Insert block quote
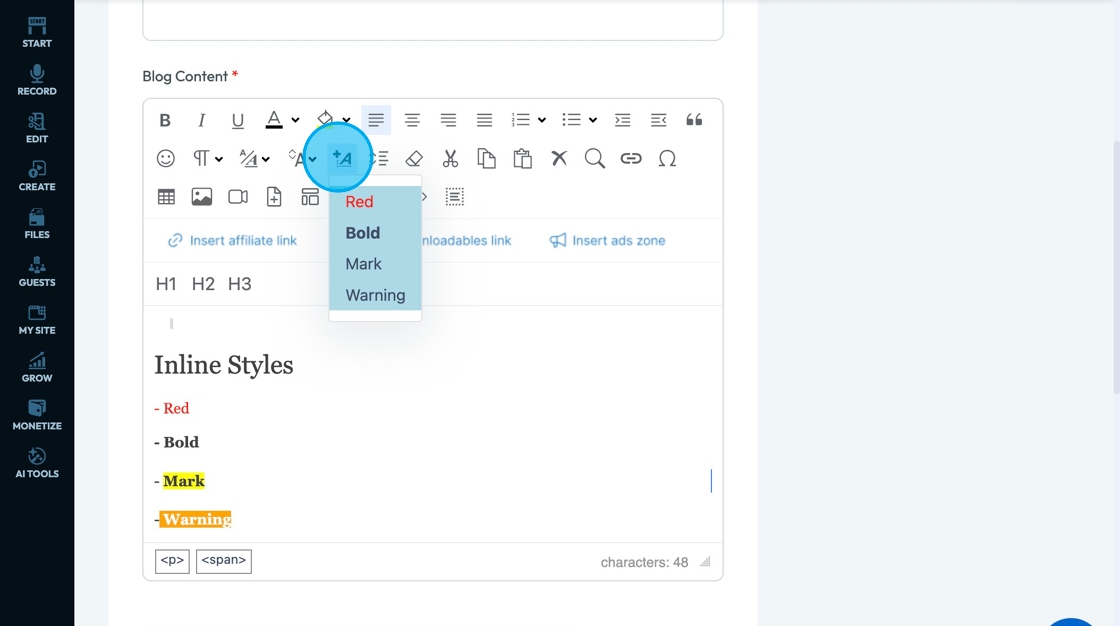Screen dimensions: 1120x626 click(694, 120)
